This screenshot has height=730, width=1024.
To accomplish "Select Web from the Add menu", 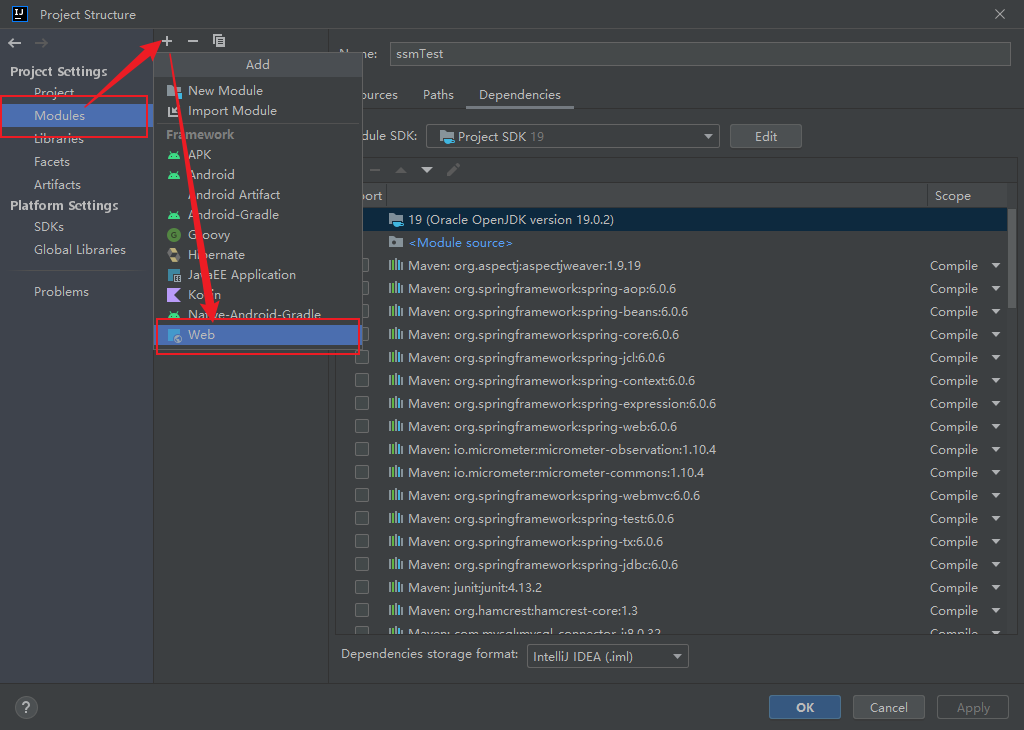I will [x=257, y=335].
